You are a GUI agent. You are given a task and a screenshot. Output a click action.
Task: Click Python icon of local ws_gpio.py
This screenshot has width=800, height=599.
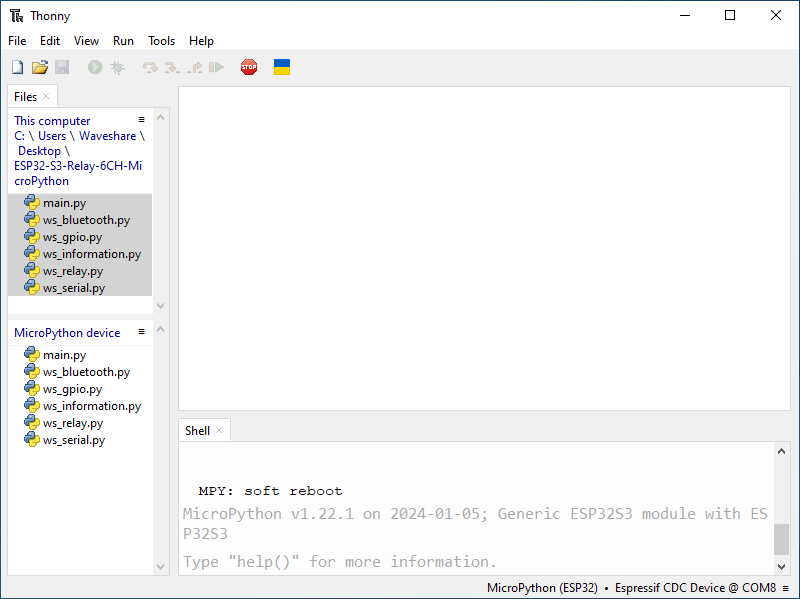32,237
